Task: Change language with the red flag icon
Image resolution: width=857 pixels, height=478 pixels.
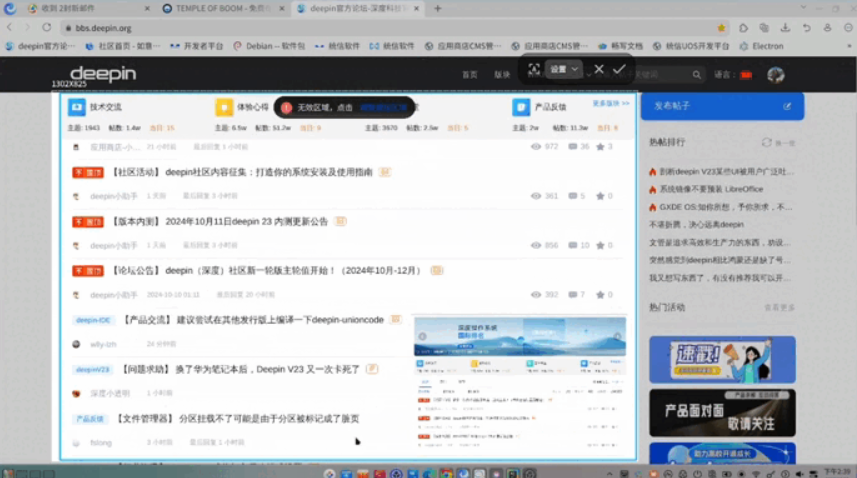Action: point(746,75)
